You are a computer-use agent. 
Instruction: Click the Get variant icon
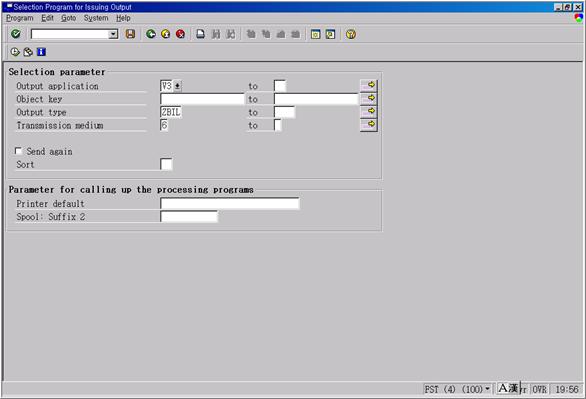28,52
